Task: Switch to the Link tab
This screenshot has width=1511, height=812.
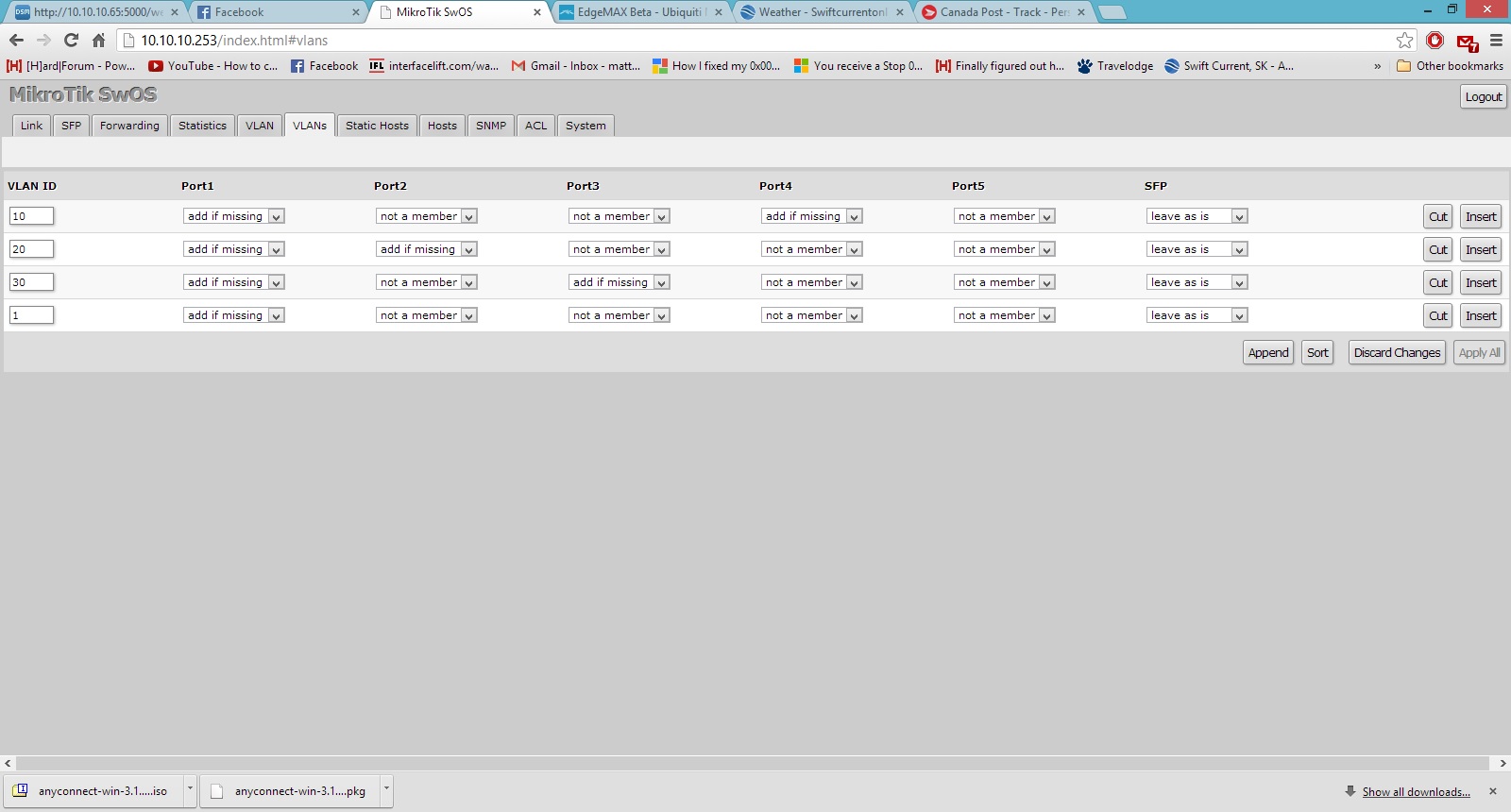Action: [31, 126]
